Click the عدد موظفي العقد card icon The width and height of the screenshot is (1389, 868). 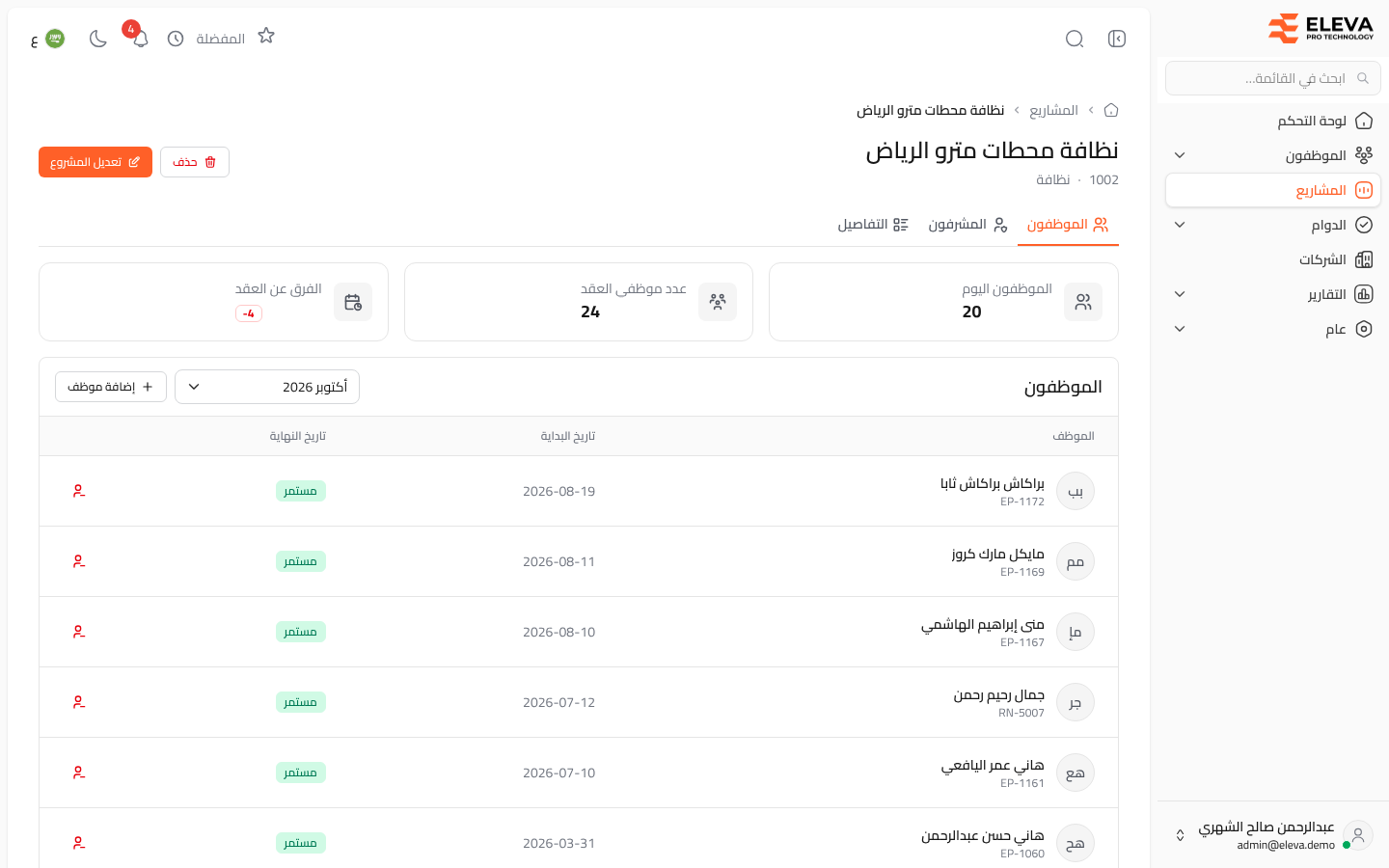click(x=718, y=302)
